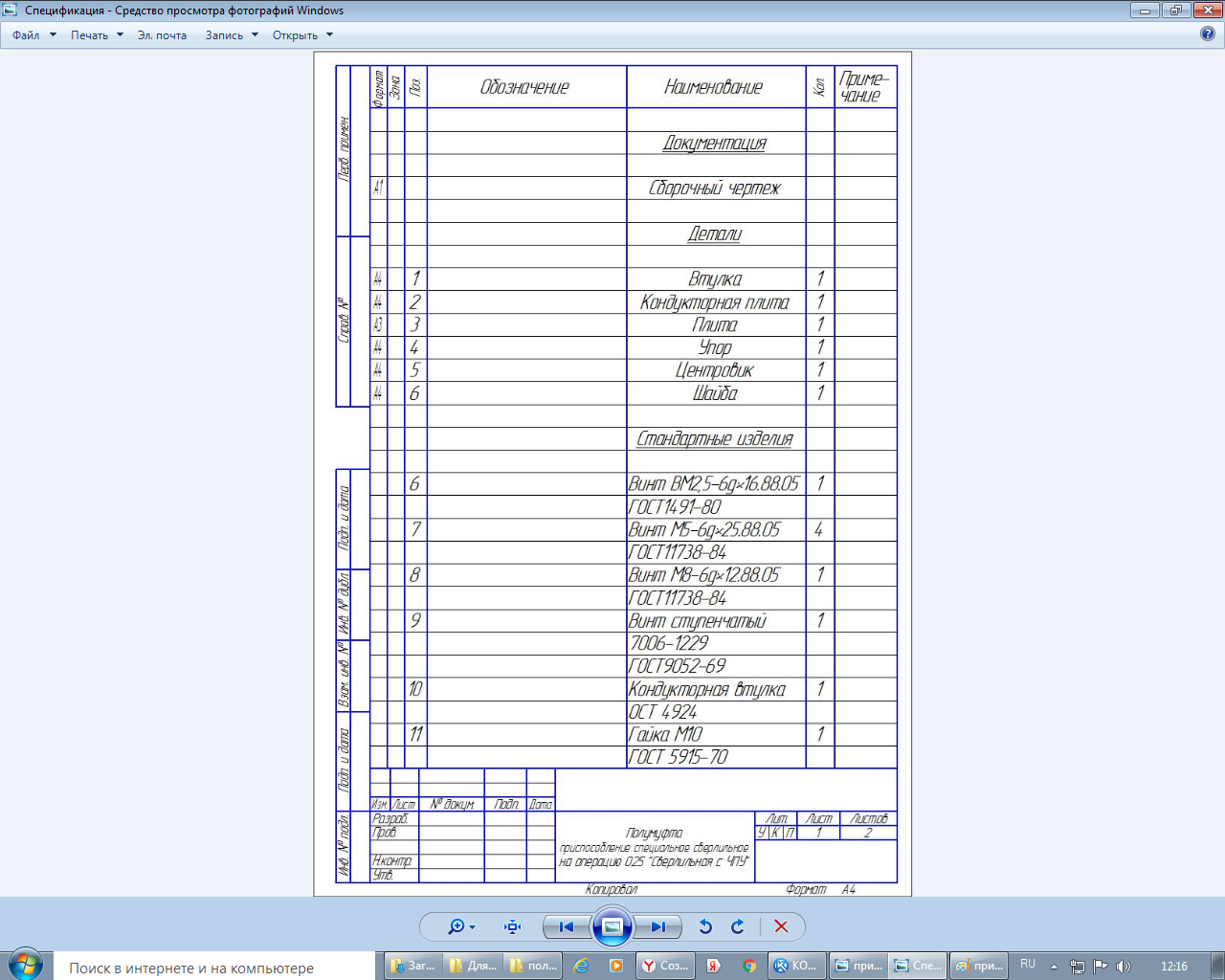Rotate the image clockwise

point(738,926)
